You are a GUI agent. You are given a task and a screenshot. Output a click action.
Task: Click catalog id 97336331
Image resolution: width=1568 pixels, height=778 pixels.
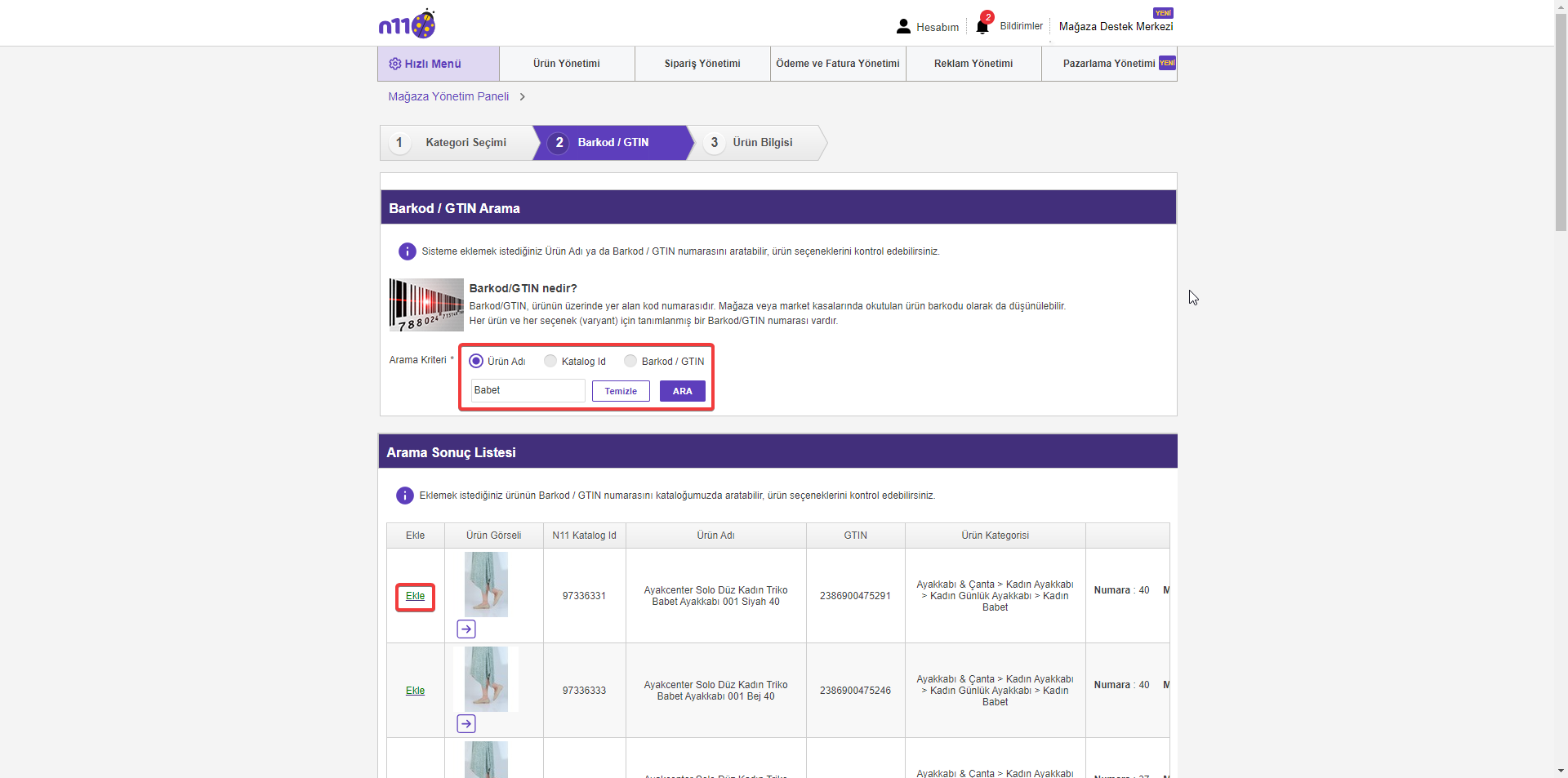tap(584, 596)
